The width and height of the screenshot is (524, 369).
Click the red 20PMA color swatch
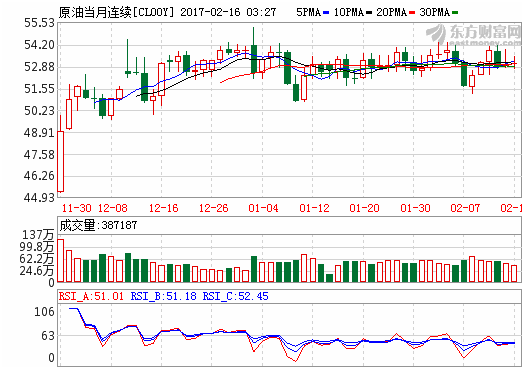pos(412,13)
